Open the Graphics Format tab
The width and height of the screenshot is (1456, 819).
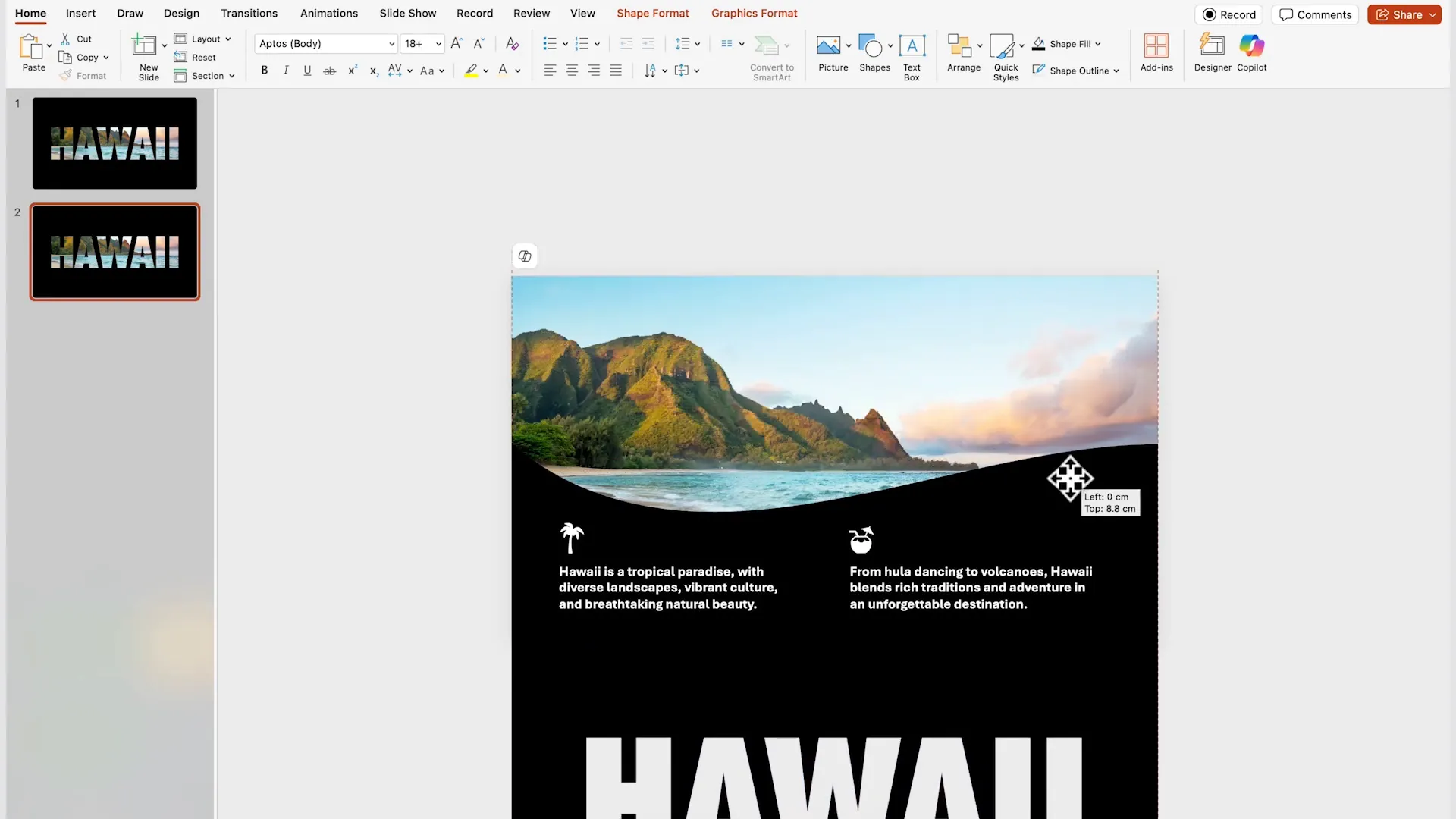tap(754, 13)
